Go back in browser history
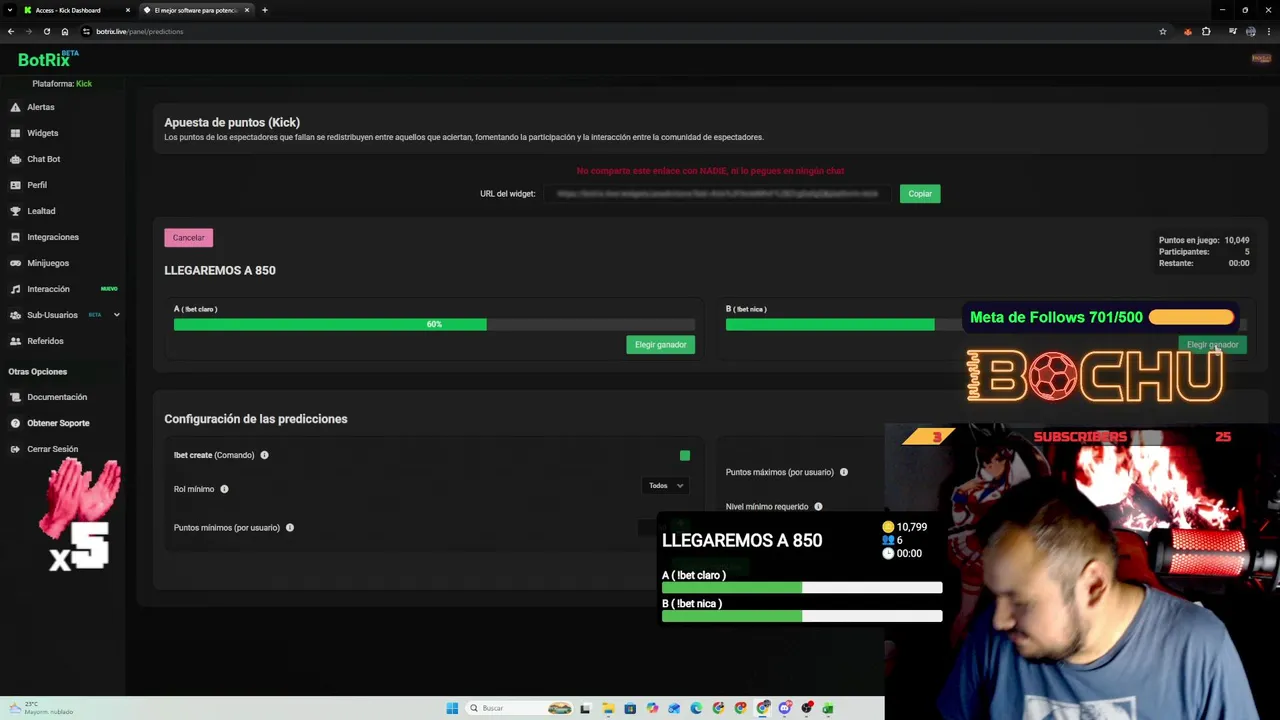Image resolution: width=1280 pixels, height=720 pixels. tap(11, 31)
